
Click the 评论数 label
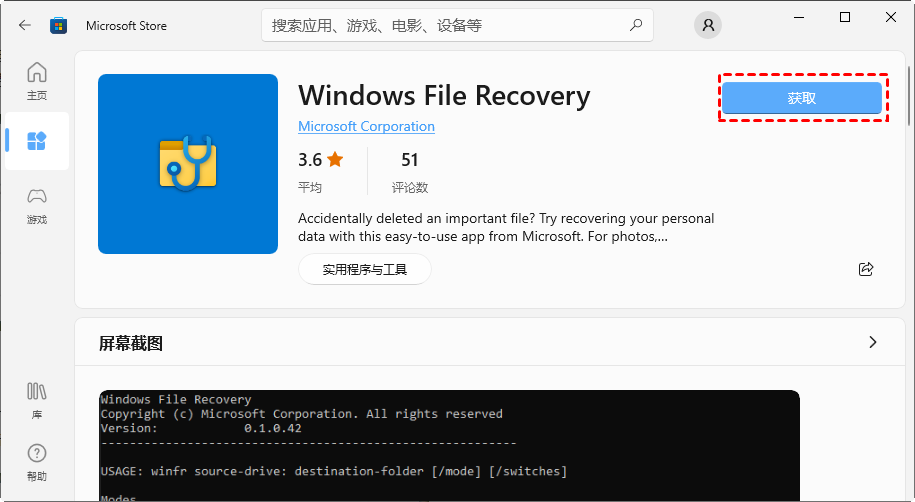[410, 187]
